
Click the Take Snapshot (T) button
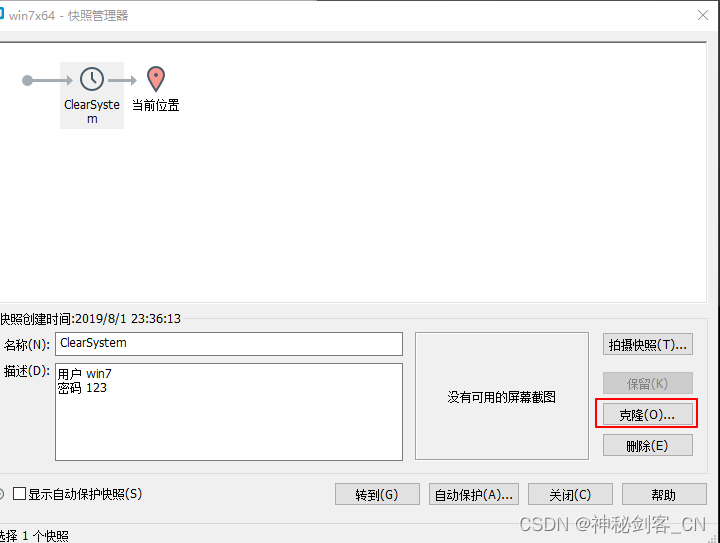[647, 344]
